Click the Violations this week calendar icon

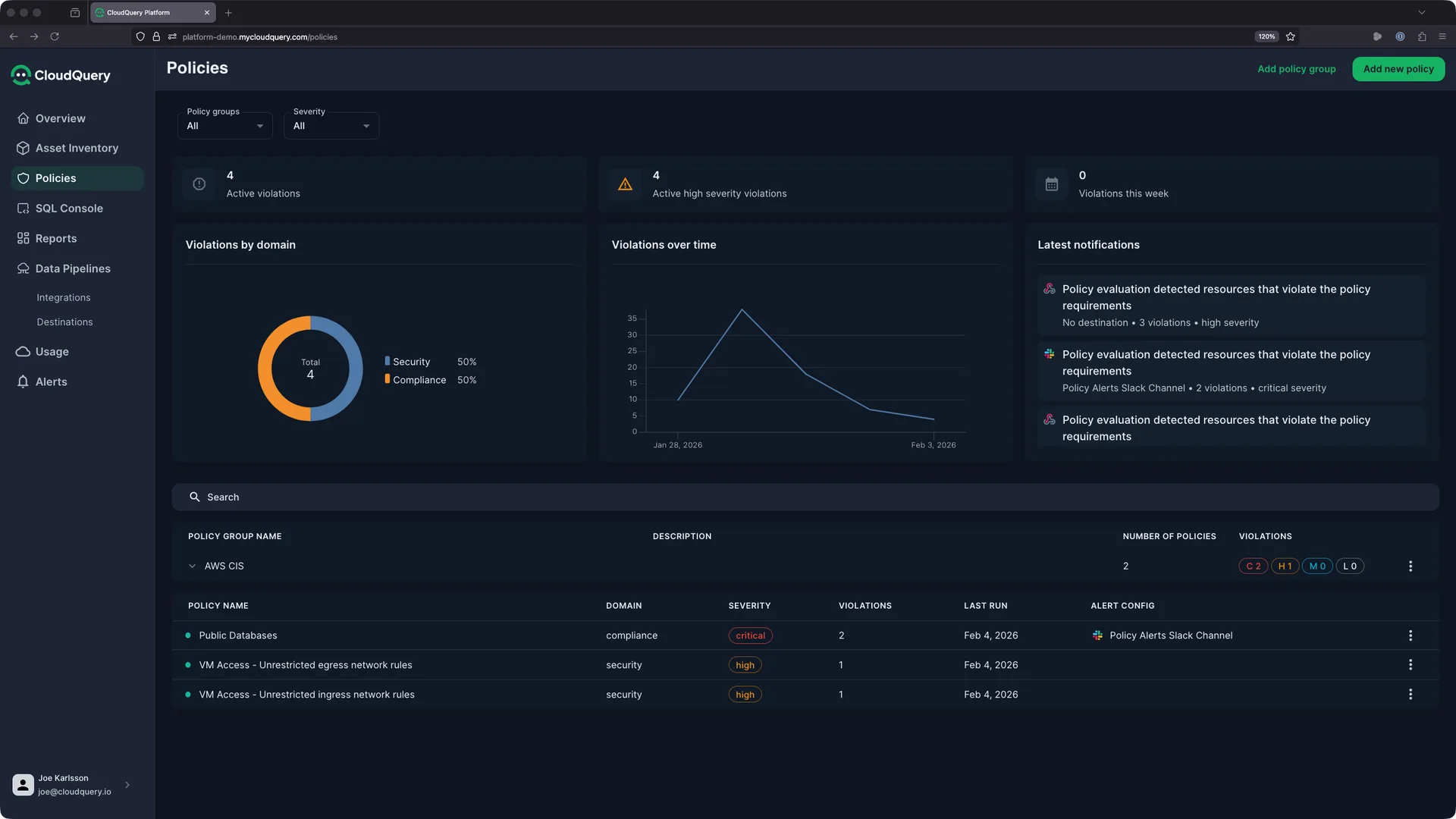pos(1052,184)
